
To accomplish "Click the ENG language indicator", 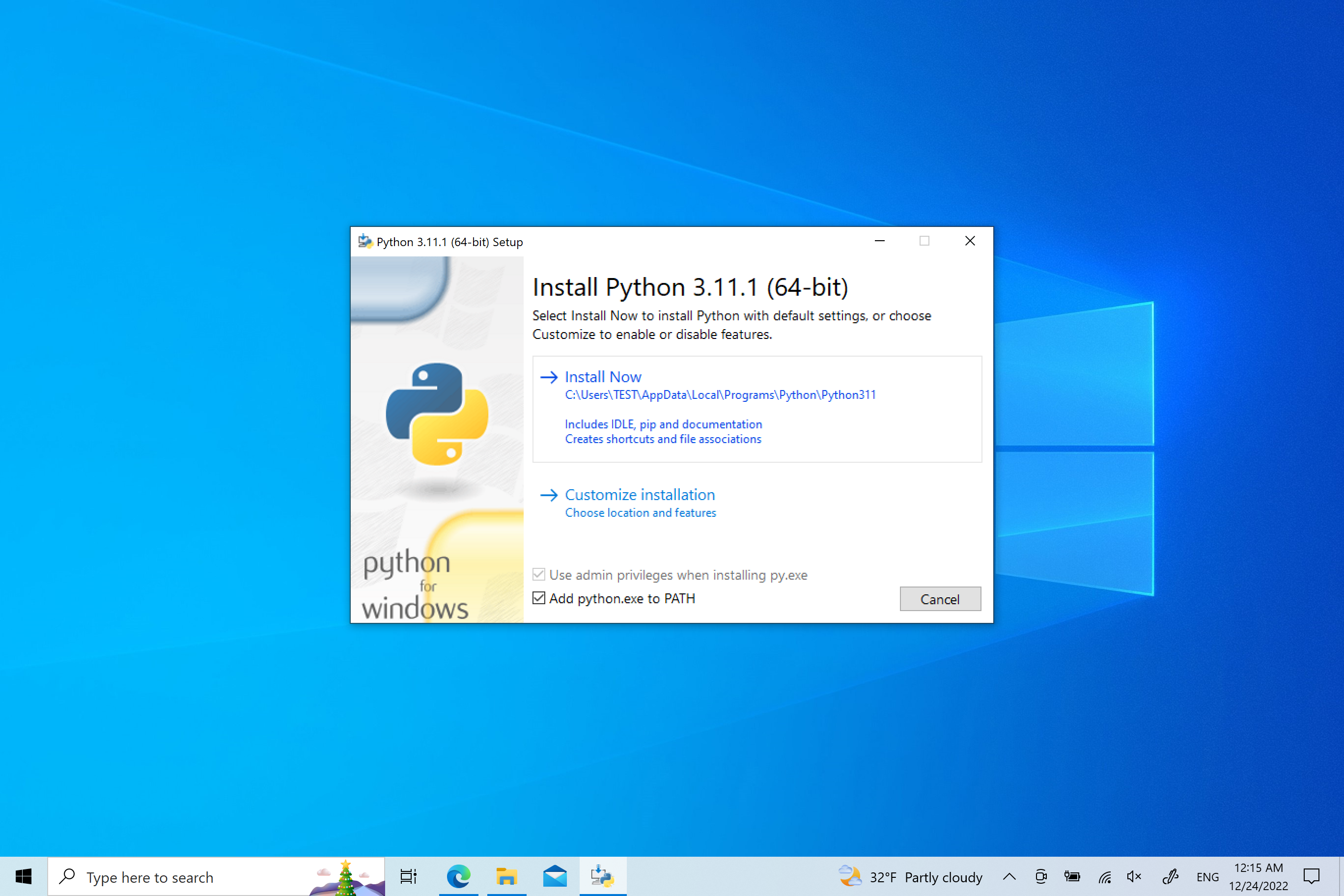I will pyautogui.click(x=1207, y=876).
